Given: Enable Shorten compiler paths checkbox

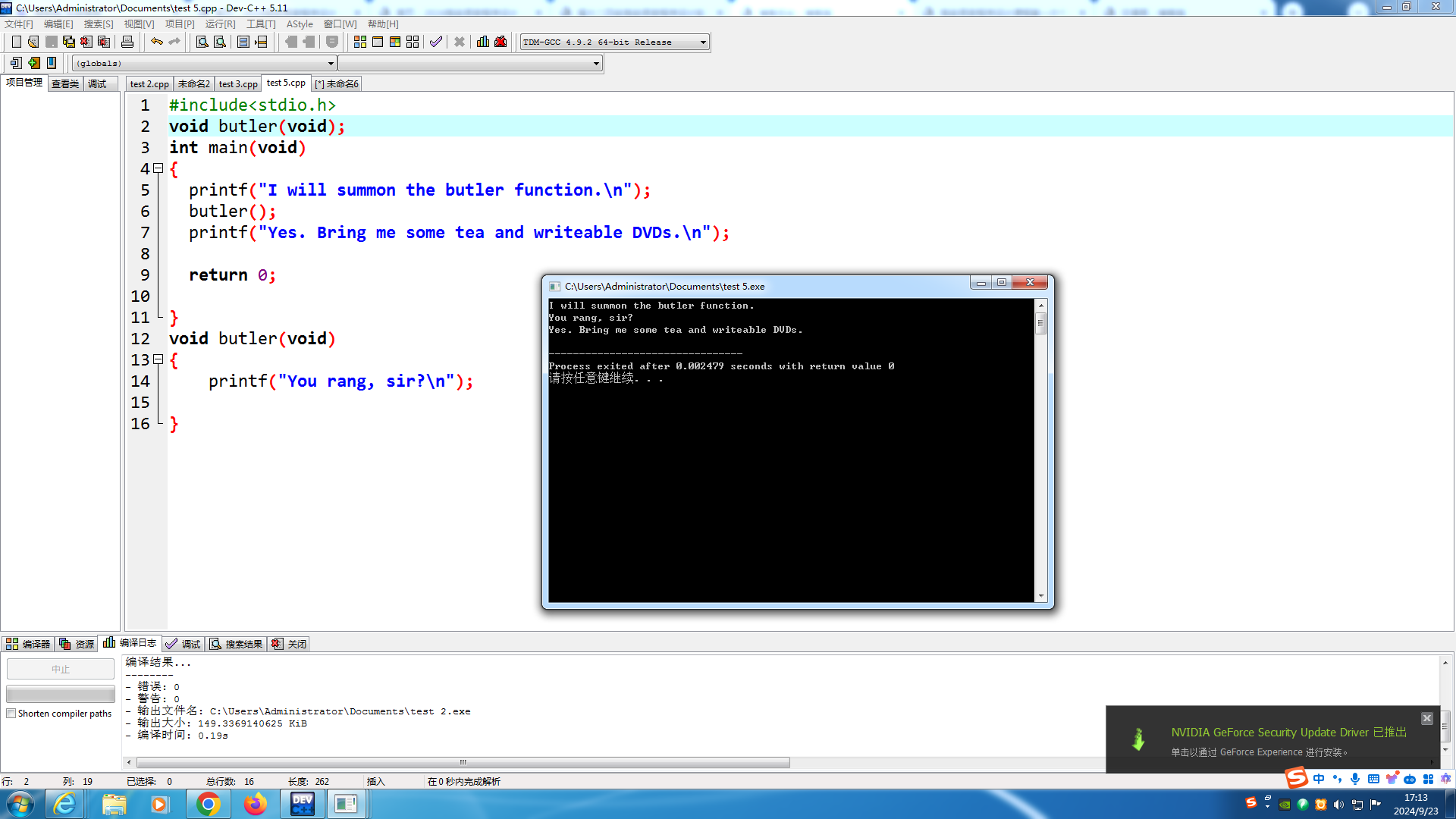Looking at the screenshot, I should click(x=11, y=714).
